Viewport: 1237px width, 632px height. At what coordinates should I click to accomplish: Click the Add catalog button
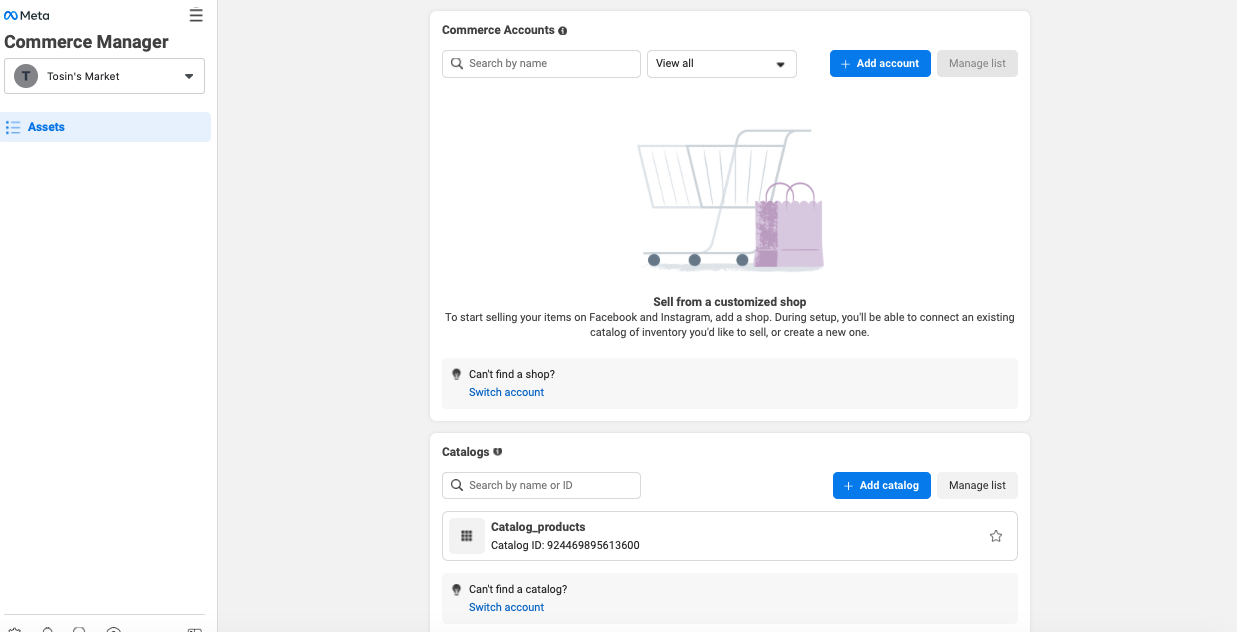882,485
